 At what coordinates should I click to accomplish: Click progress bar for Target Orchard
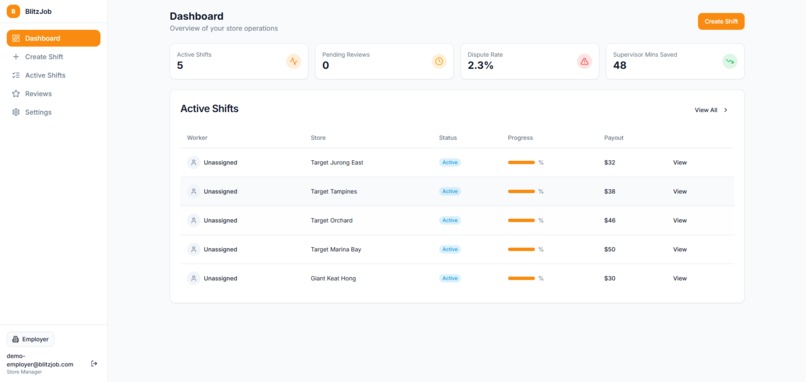522,221
